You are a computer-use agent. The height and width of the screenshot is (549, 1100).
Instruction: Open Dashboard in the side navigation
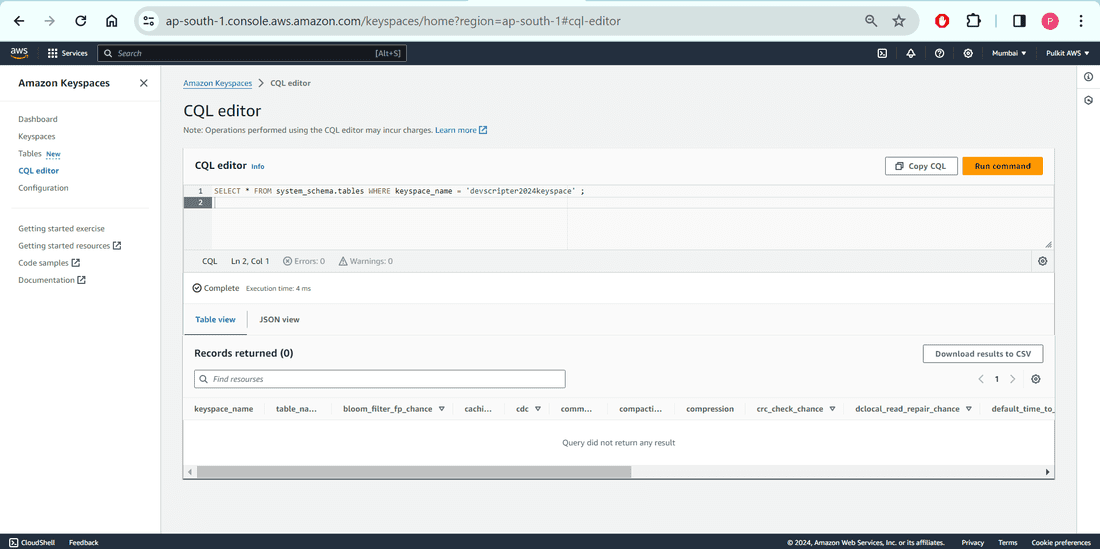38,119
